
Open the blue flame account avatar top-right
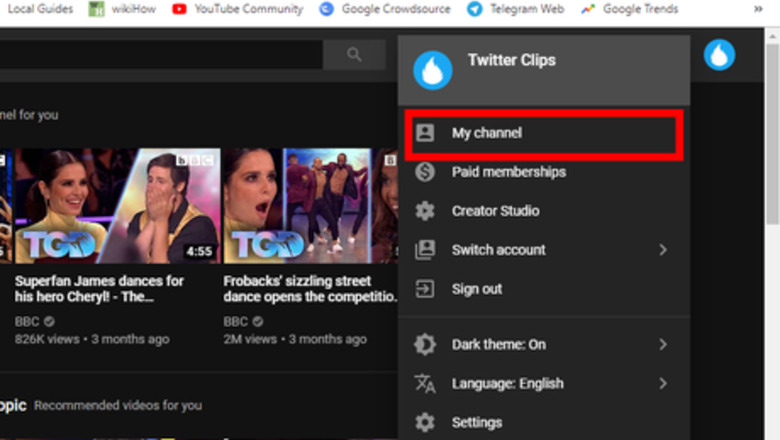tap(719, 55)
